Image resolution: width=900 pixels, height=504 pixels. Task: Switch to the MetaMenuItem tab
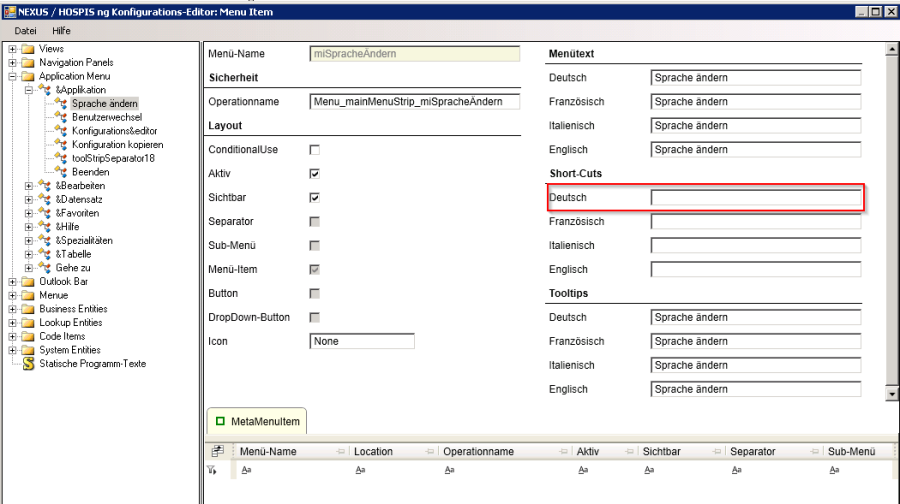point(257,422)
